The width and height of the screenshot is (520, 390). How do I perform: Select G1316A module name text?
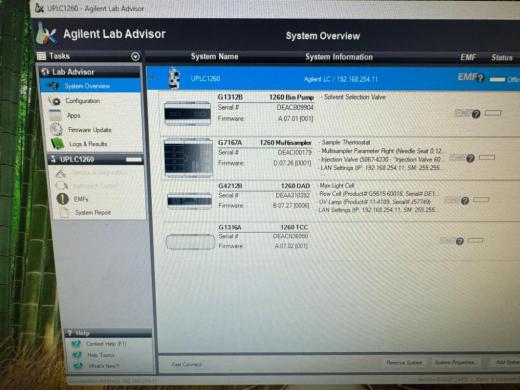pyautogui.click(x=230, y=227)
